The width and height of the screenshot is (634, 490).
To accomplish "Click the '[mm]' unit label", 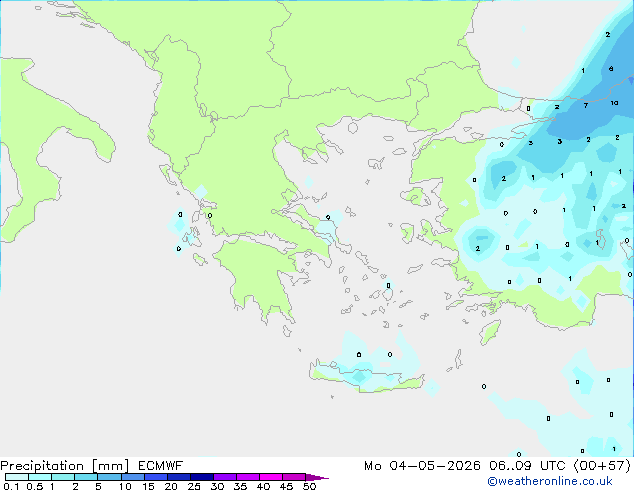I will point(110,466).
